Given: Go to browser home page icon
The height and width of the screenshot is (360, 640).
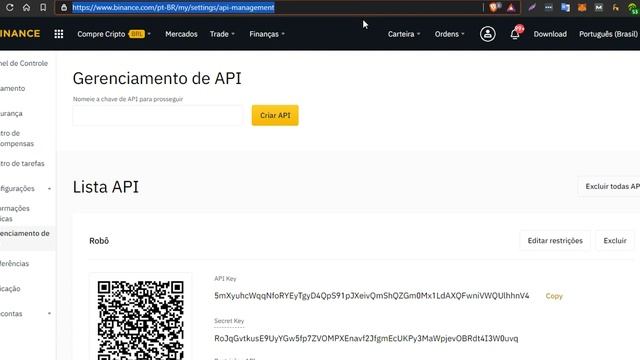Looking at the screenshot, I should [26, 7].
